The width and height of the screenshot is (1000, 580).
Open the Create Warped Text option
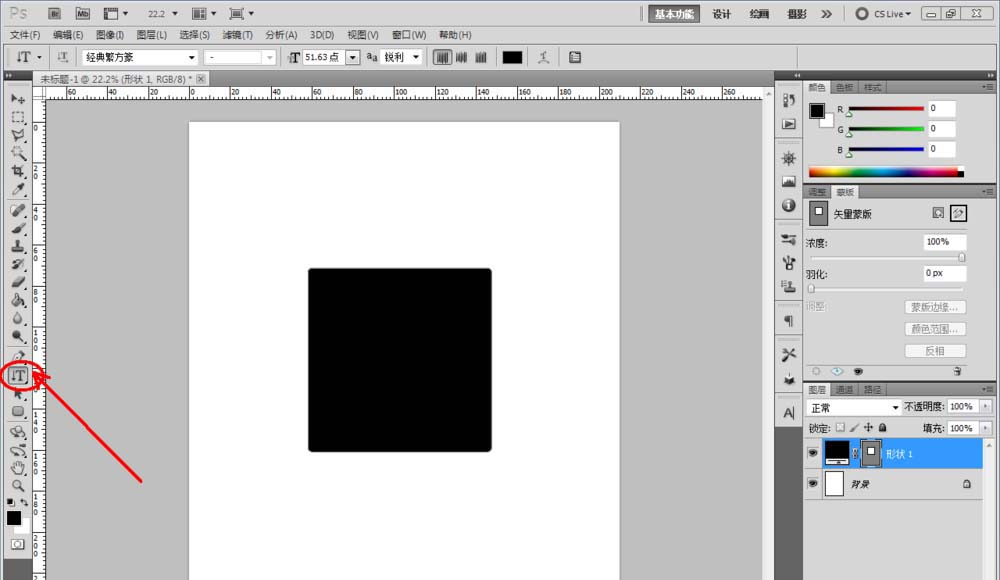coord(543,57)
